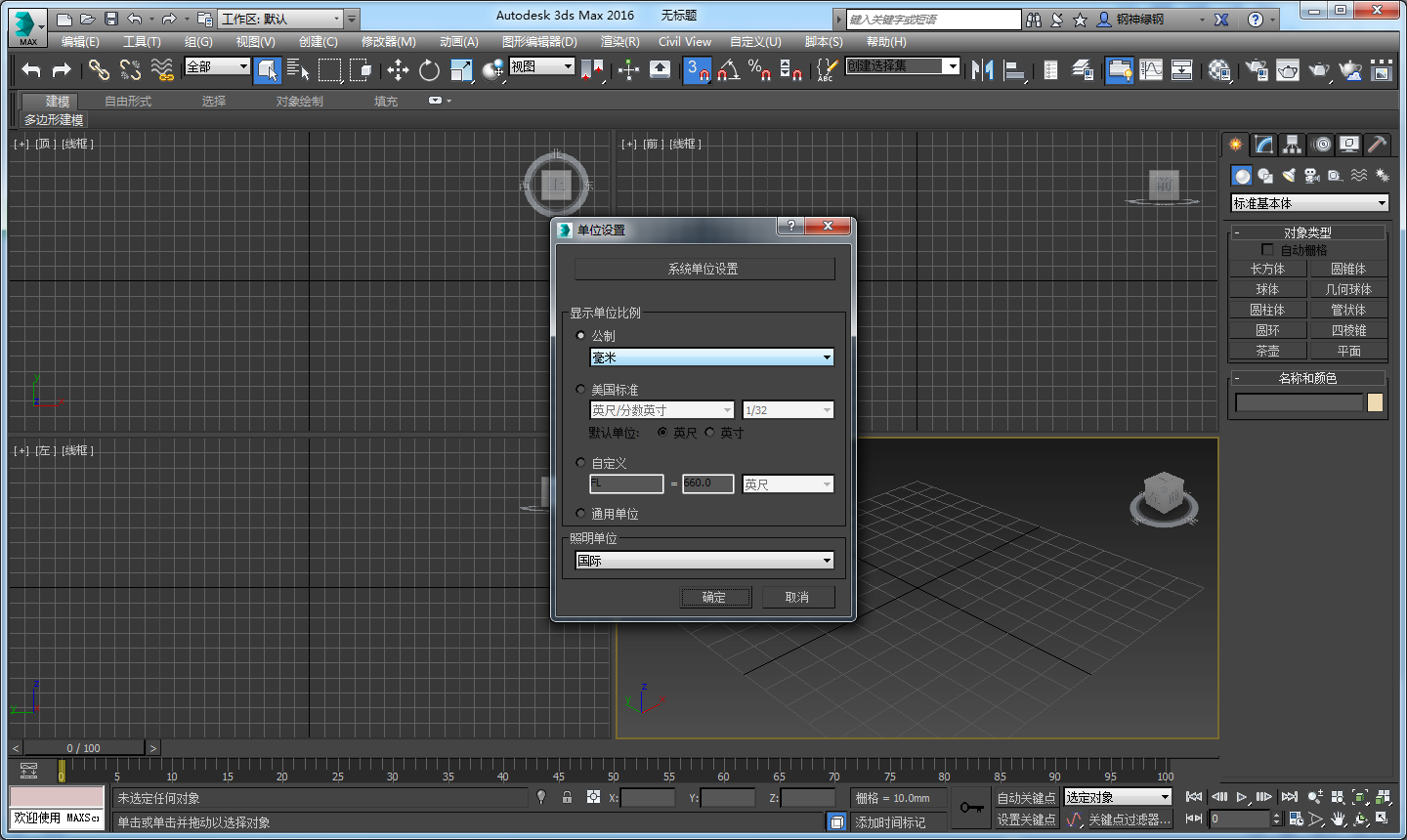
Task: Activate the Select and Link tool
Action: point(99,69)
